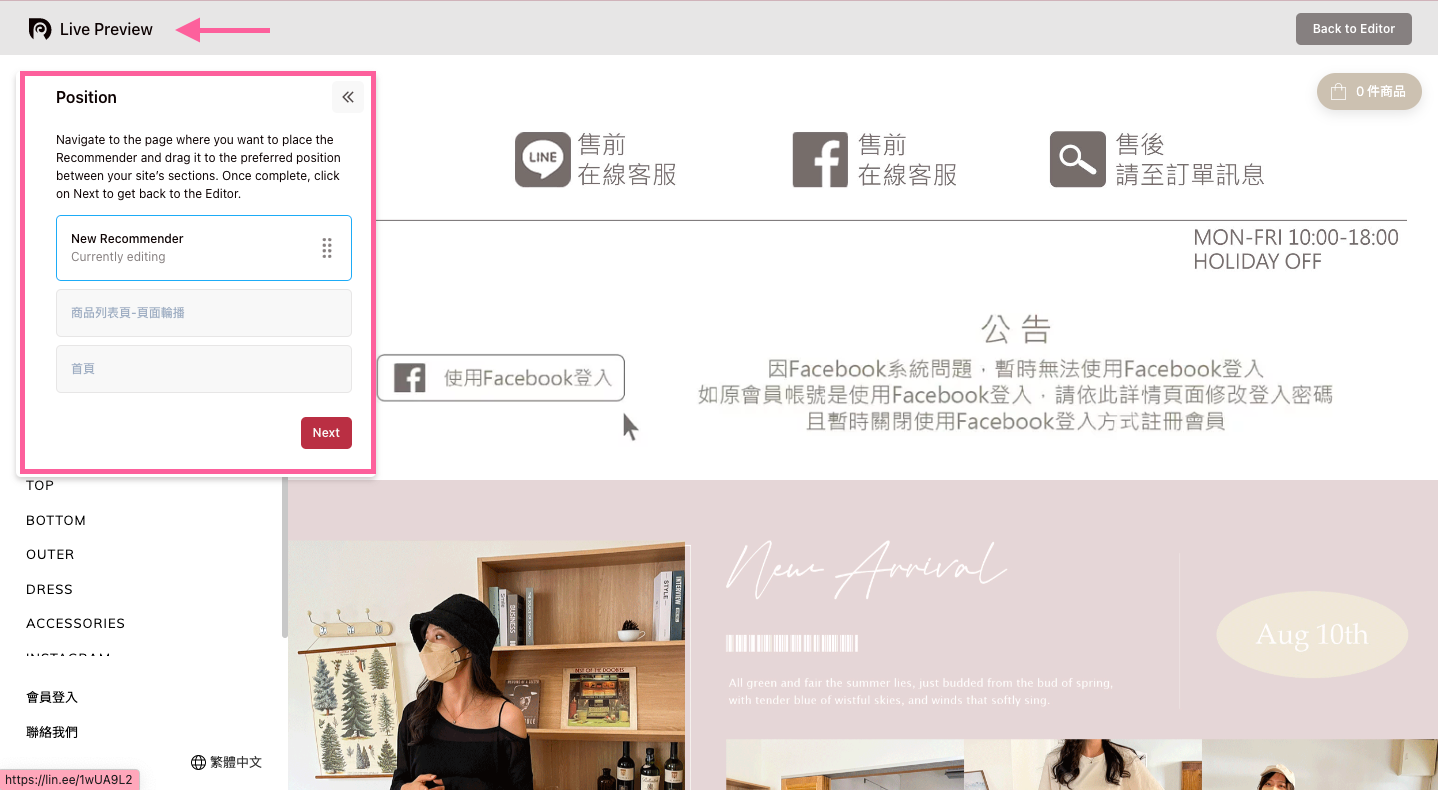Click the HOLIDAY OFF text
The height and width of the screenshot is (790, 1438).
1257,262
